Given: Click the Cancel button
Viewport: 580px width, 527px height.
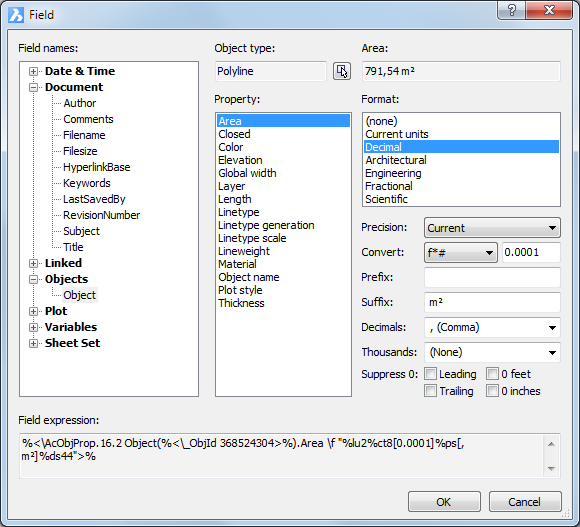Looking at the screenshot, I should 525,502.
